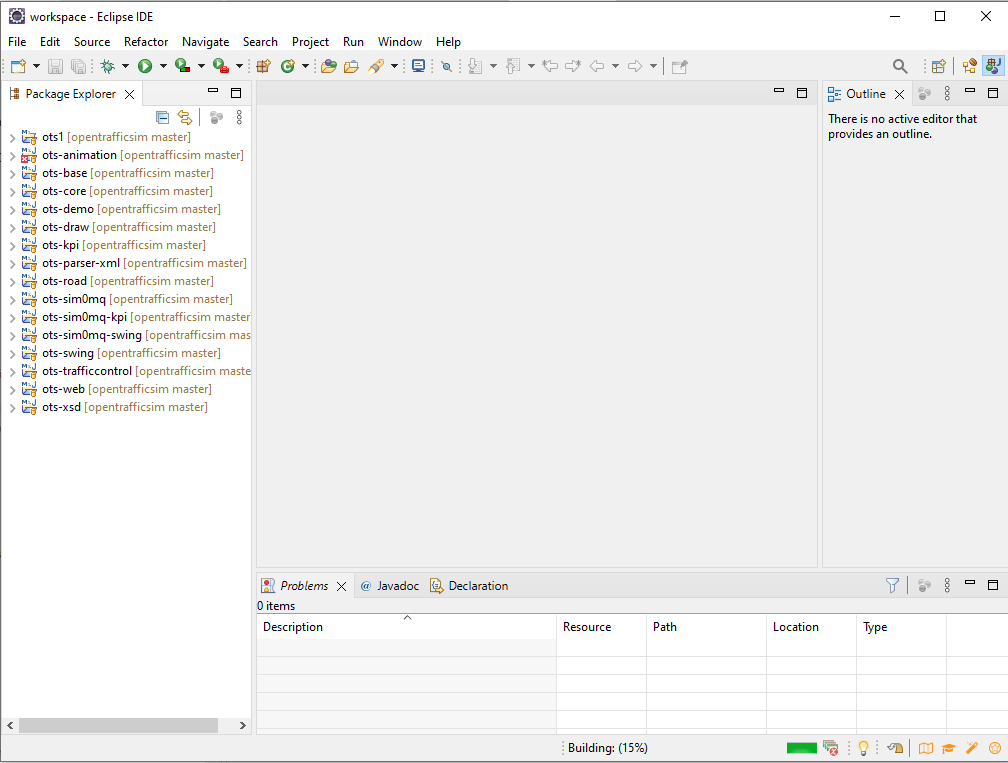Click the magnifier search icon at top right
Screen dimensions: 1008x763
tap(900, 66)
